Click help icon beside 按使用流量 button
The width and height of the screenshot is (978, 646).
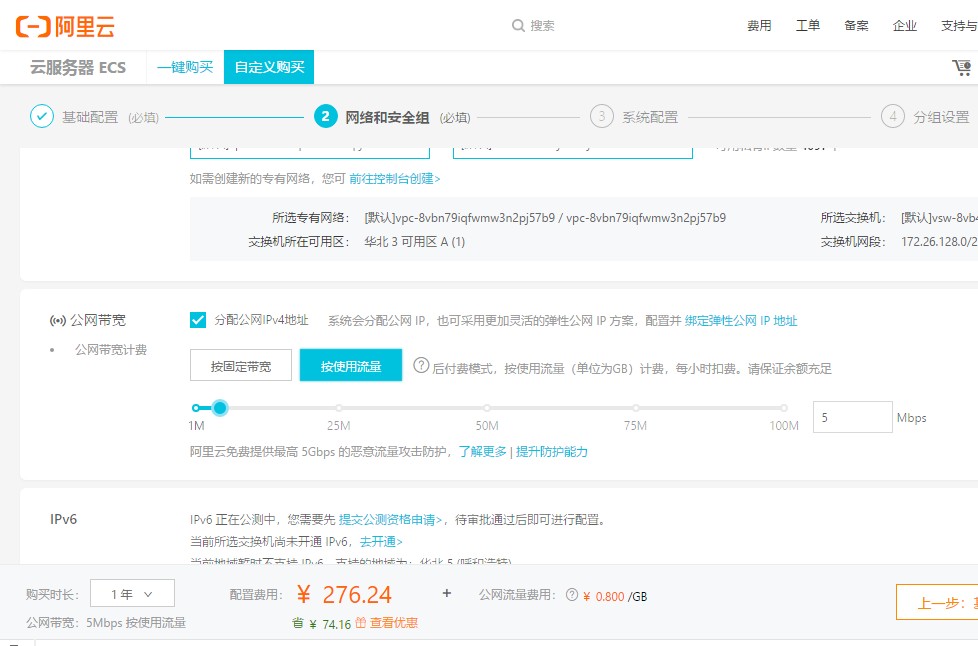pyautogui.click(x=421, y=366)
